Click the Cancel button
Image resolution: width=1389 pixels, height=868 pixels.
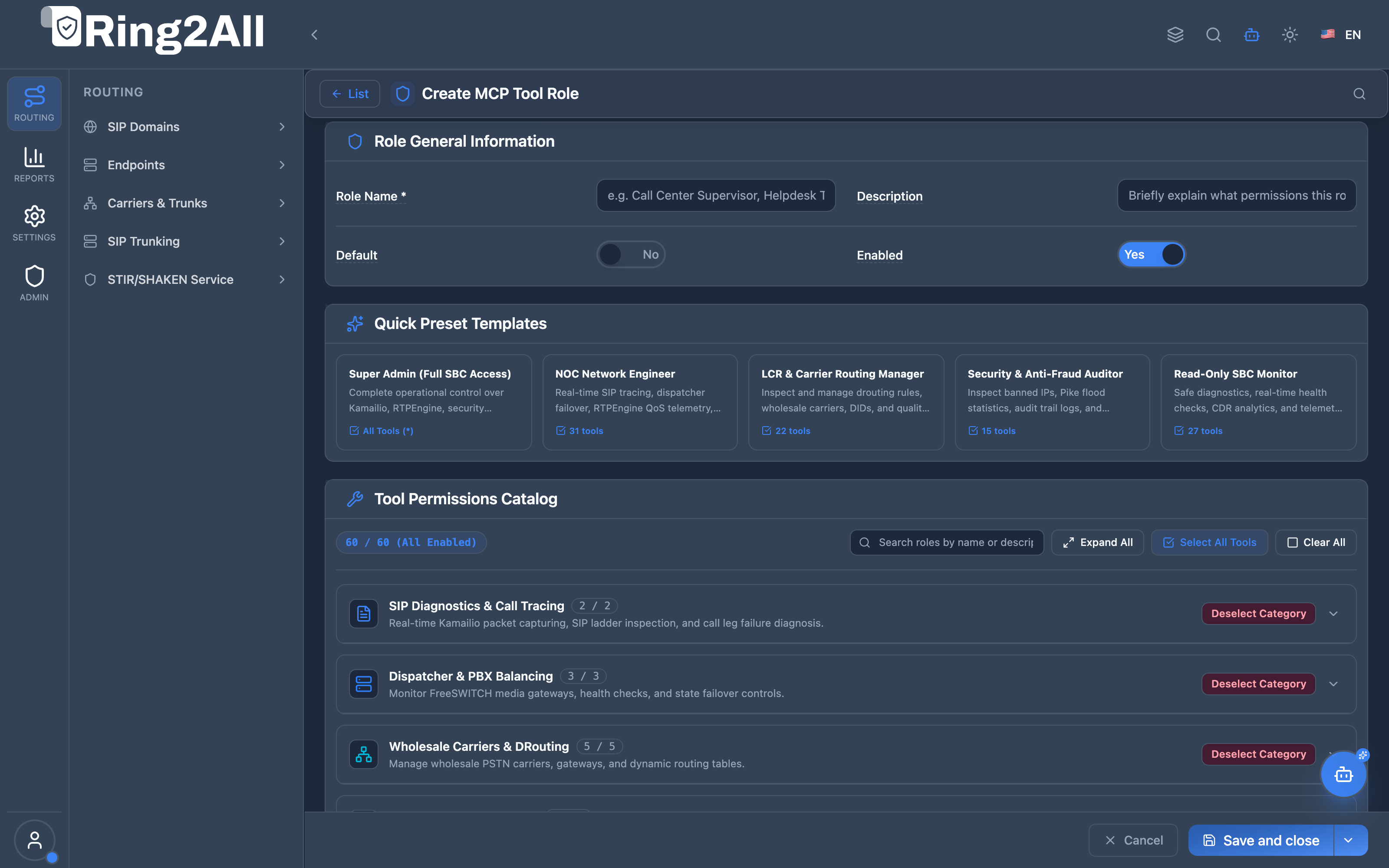click(x=1133, y=841)
